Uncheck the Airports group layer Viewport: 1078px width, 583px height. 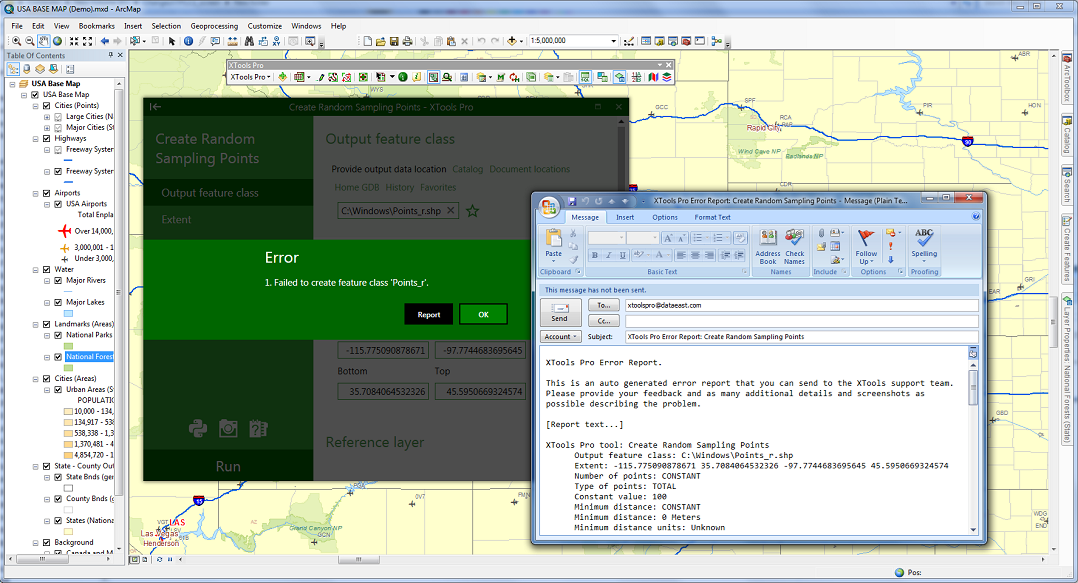pyautogui.click(x=47, y=193)
